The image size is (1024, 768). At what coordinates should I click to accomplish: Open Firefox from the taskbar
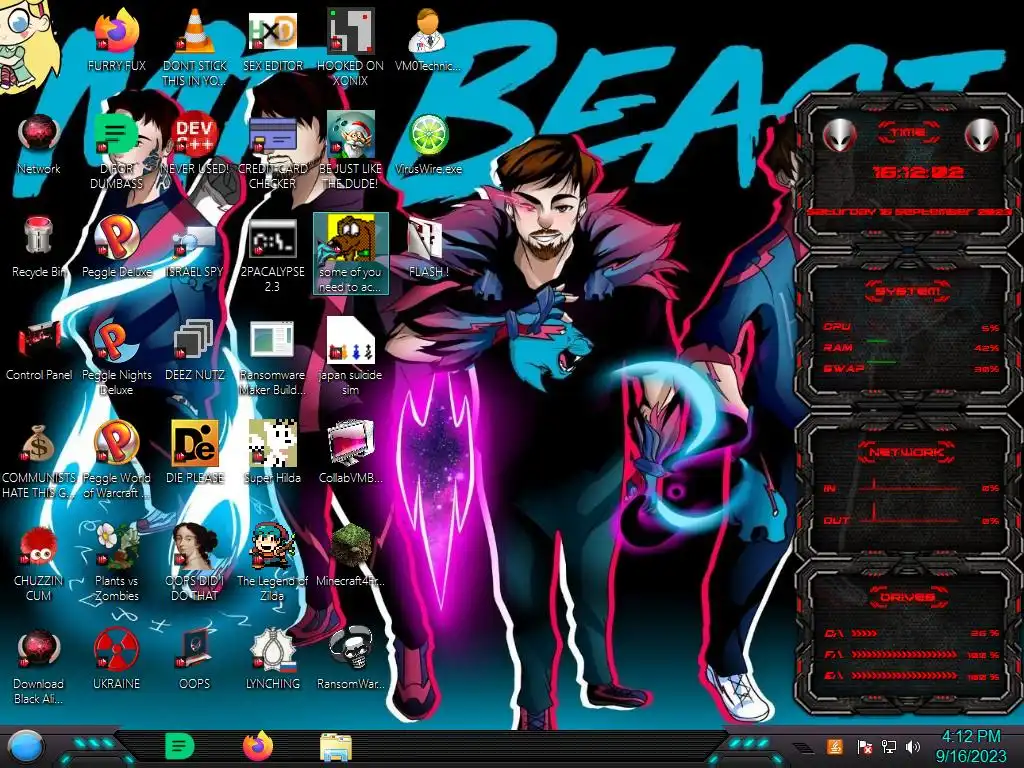click(x=258, y=746)
